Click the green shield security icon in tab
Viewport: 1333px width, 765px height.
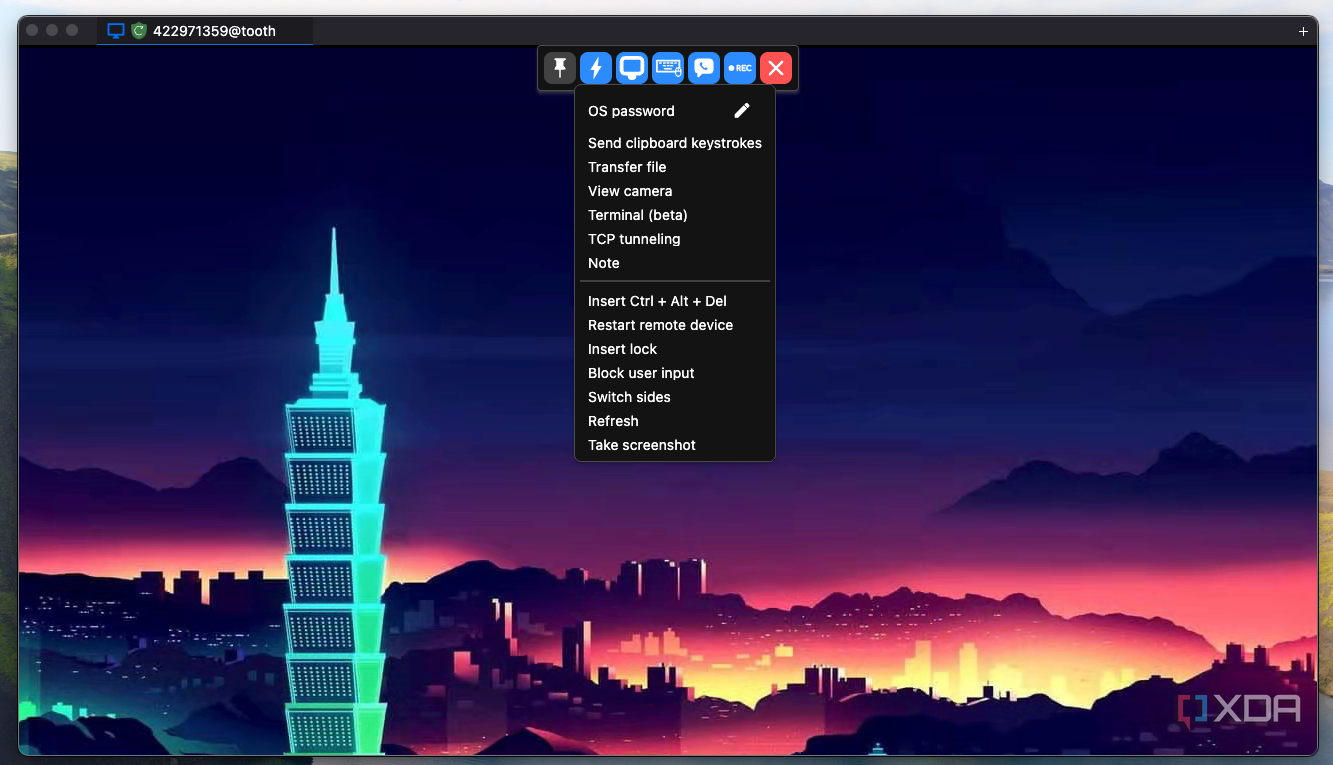139,31
